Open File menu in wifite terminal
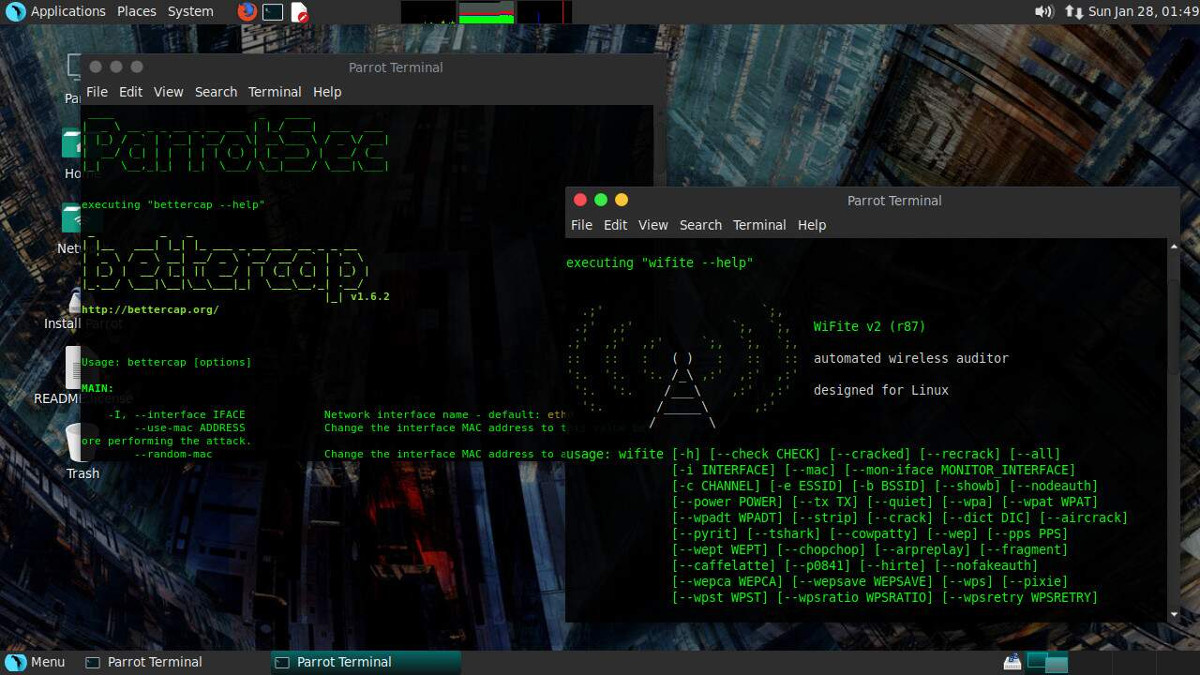This screenshot has width=1200, height=675. pos(582,225)
